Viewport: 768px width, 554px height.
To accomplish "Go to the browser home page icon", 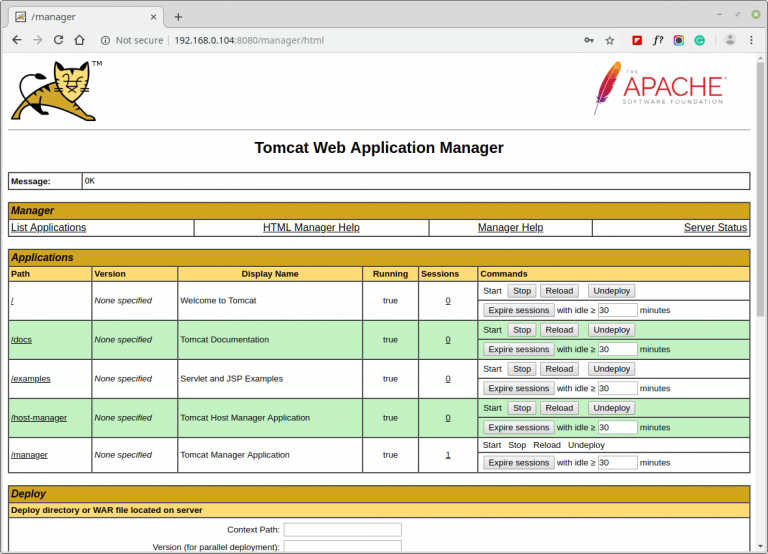I will point(80,40).
